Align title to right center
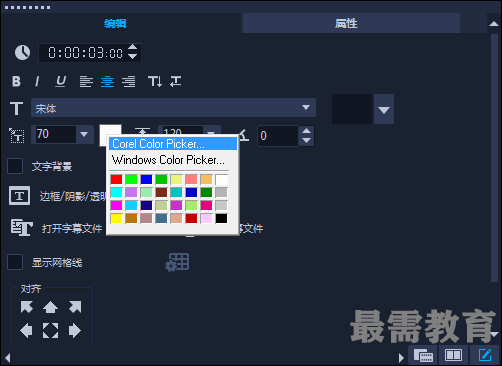The width and height of the screenshot is (502, 366). 75,331
